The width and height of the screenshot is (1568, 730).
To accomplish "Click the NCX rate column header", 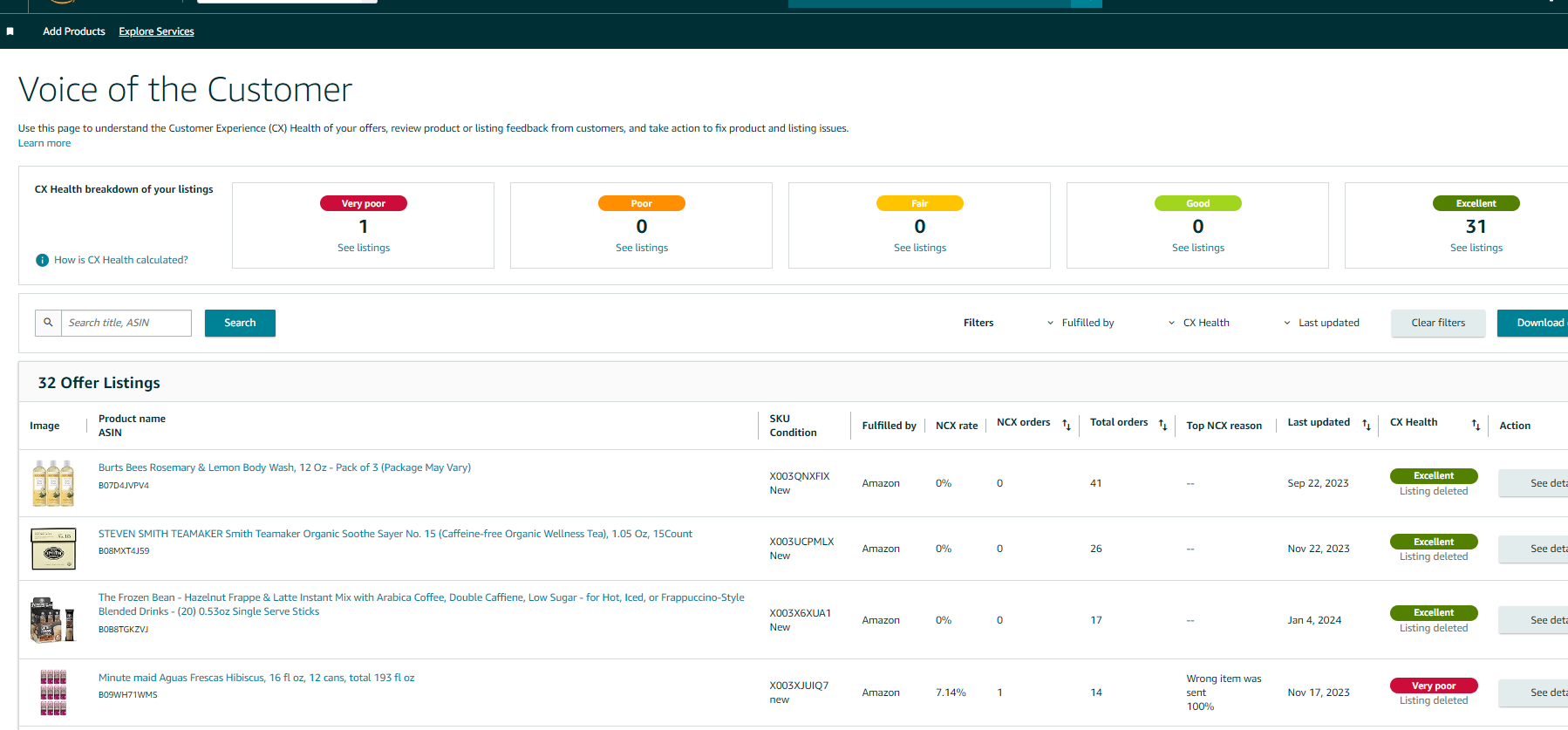I will (957, 426).
